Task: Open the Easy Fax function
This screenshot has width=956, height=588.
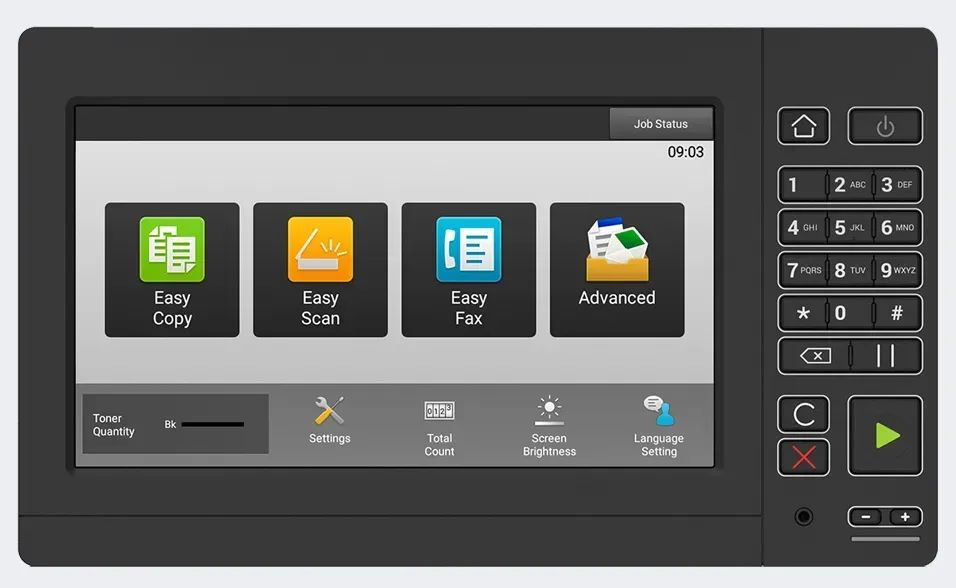Action: coord(468,269)
